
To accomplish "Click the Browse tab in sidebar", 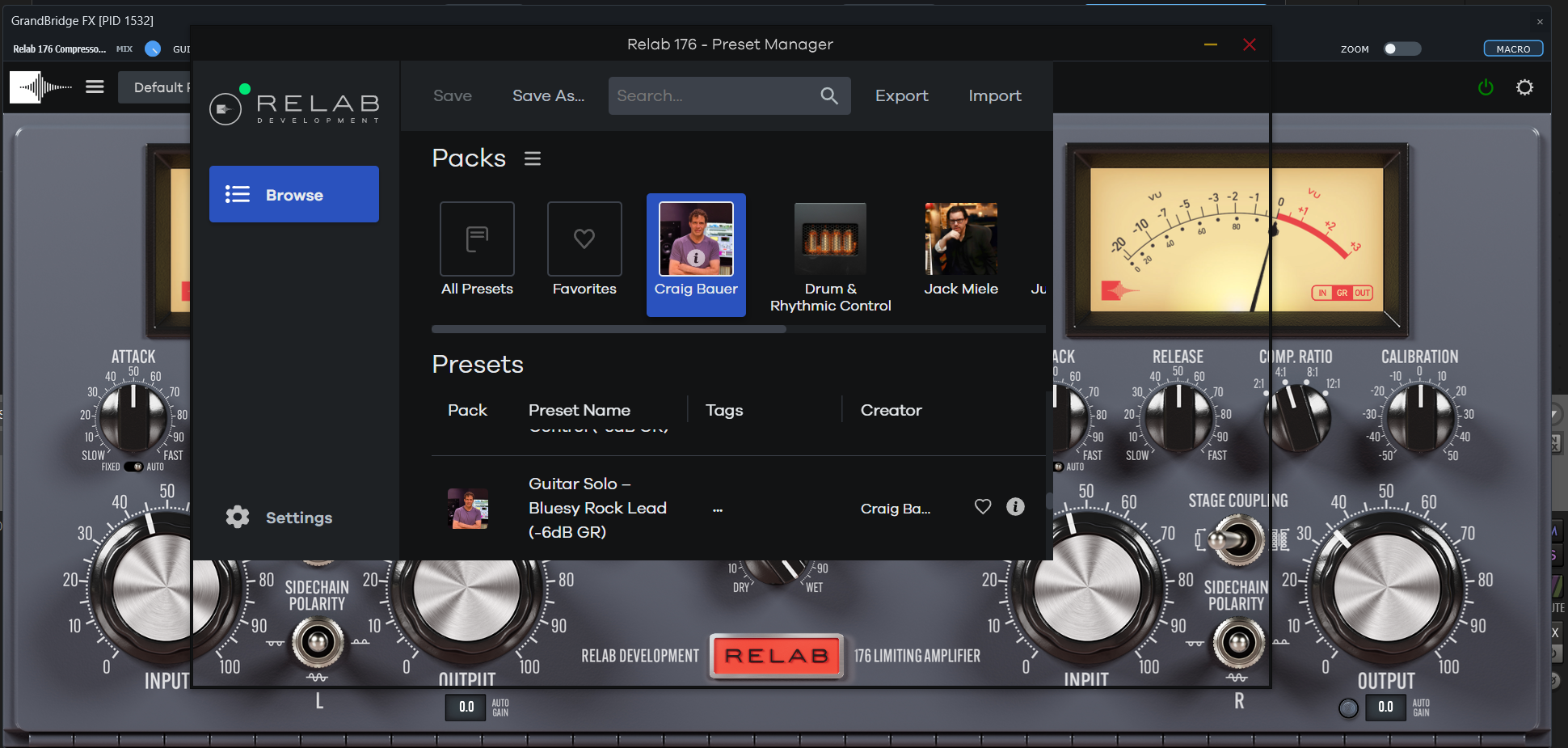I will pyautogui.click(x=294, y=194).
